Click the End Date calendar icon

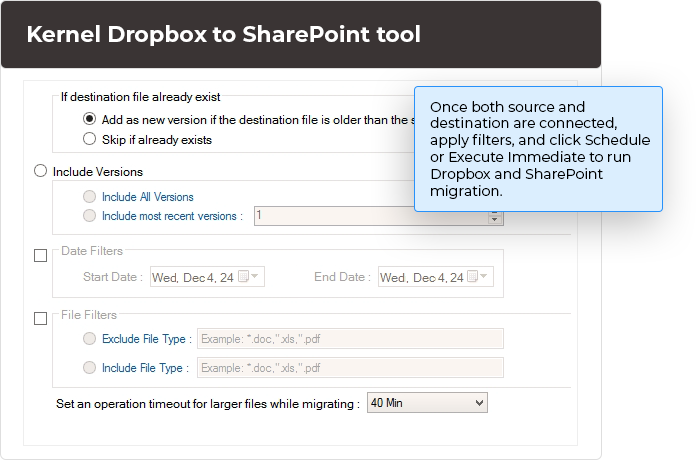(x=472, y=276)
